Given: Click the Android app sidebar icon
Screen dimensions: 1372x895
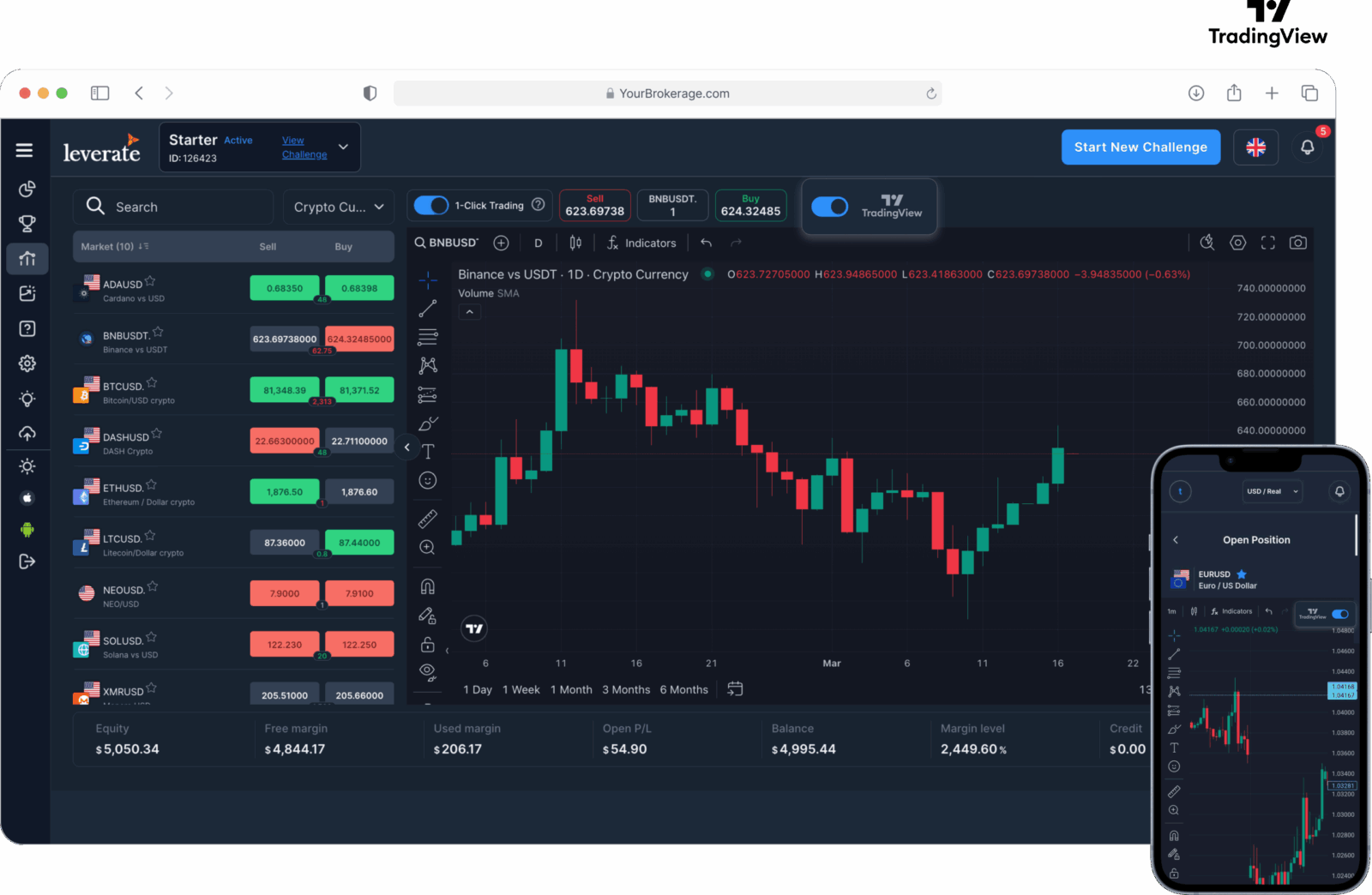Looking at the screenshot, I should tap(27, 530).
